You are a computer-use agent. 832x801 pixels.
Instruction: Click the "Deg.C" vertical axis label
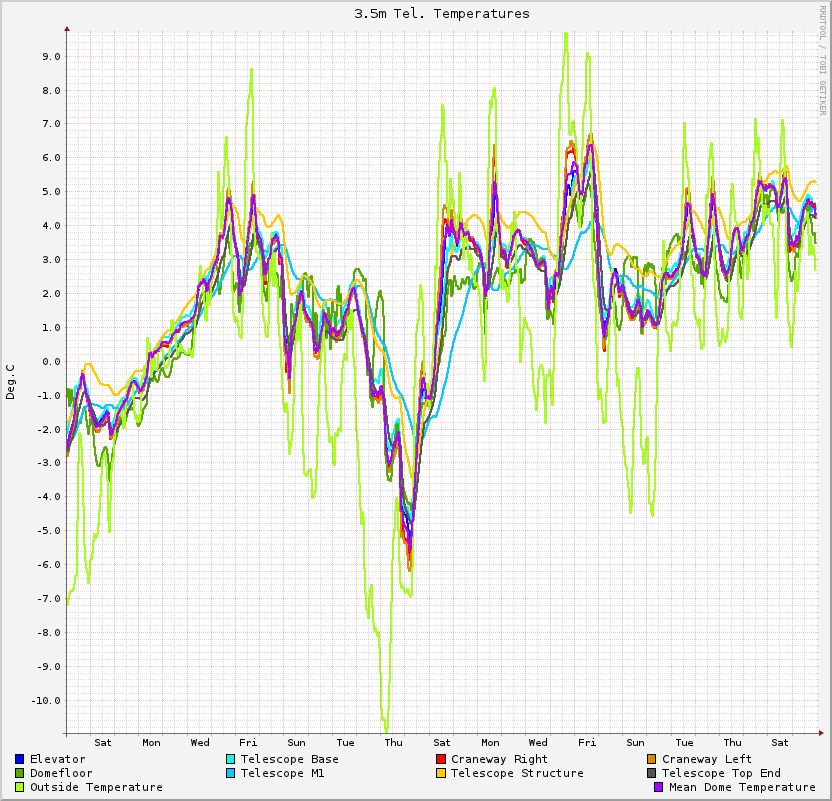pos(11,381)
